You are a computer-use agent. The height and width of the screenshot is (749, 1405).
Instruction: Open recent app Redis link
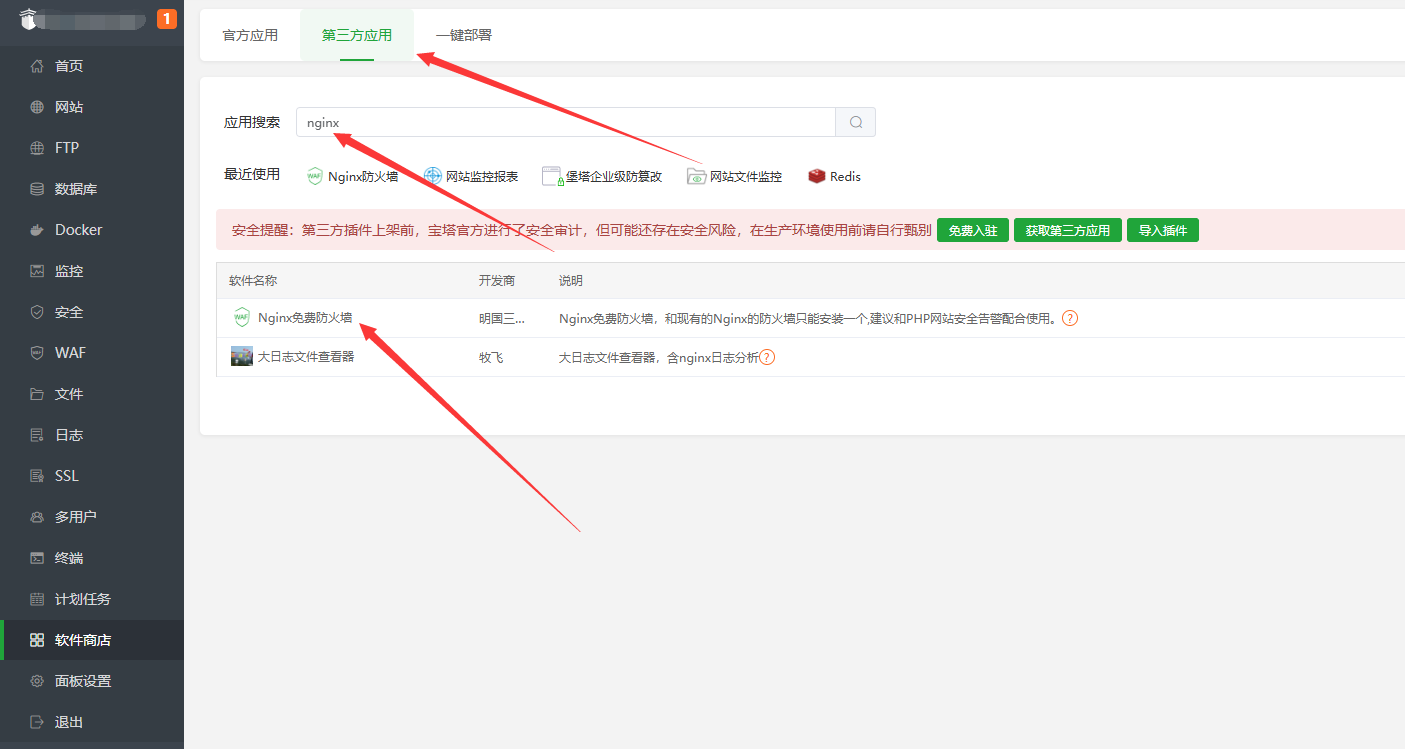(845, 176)
